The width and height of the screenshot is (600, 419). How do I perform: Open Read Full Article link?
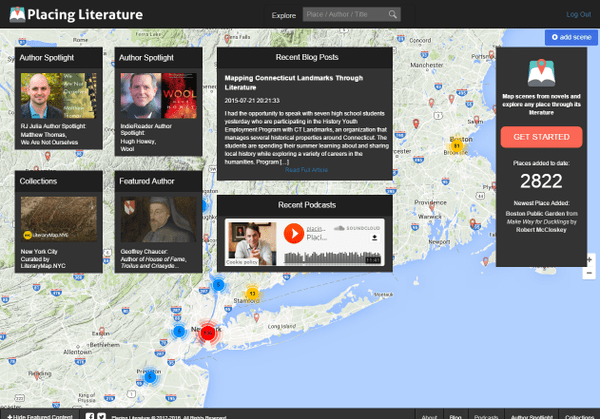(x=306, y=170)
